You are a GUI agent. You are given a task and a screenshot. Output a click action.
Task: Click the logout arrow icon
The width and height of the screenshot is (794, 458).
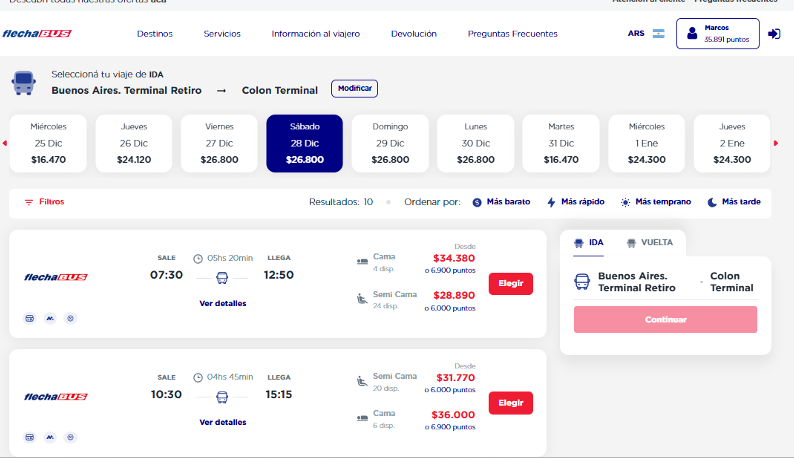point(774,33)
